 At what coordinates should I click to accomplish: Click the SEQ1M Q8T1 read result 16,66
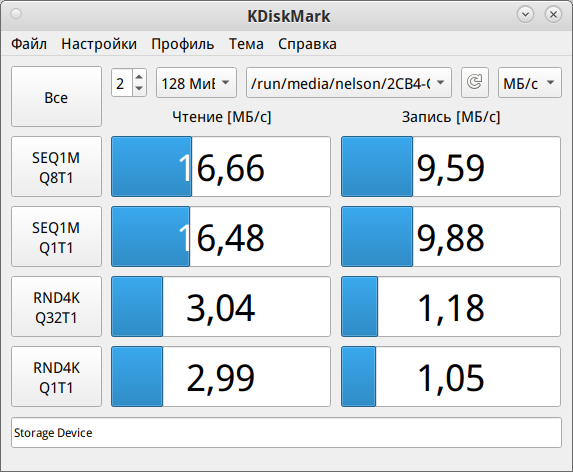(x=221, y=167)
